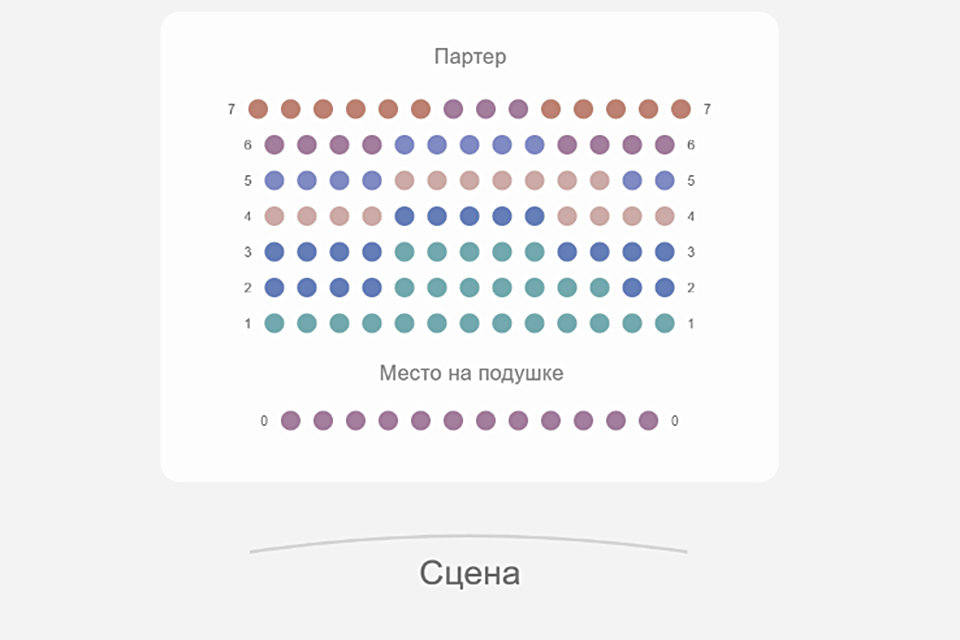Click the leftmost dark blue seat in row 4
The height and width of the screenshot is (640, 960).
click(404, 216)
